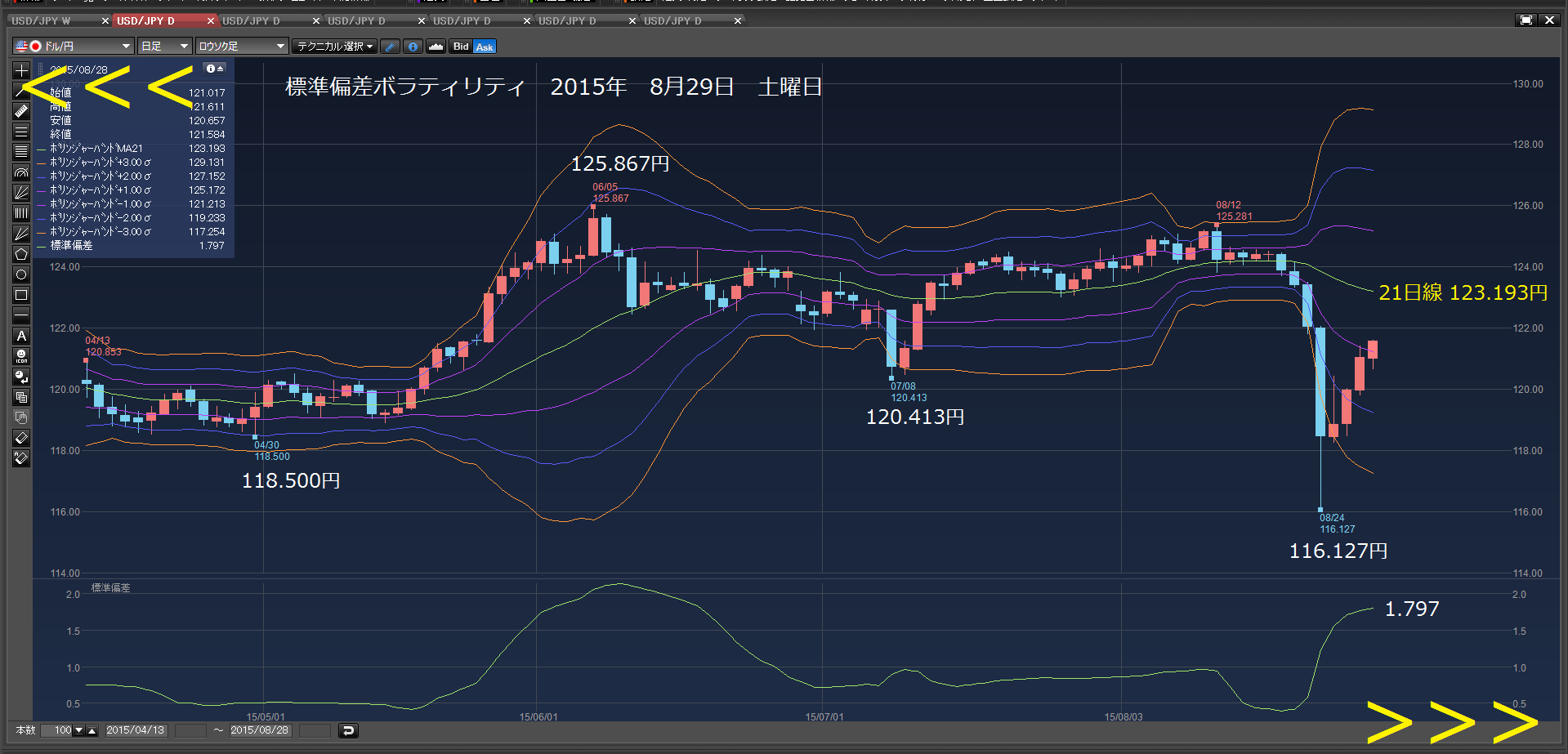This screenshot has width=1568, height=754.
Task: Select the circle shape tool
Action: pos(21,274)
